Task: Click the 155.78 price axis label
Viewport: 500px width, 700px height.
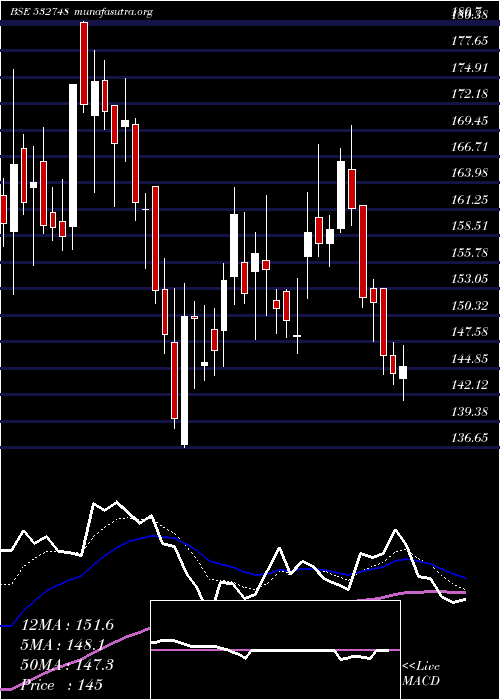Action: point(469,253)
